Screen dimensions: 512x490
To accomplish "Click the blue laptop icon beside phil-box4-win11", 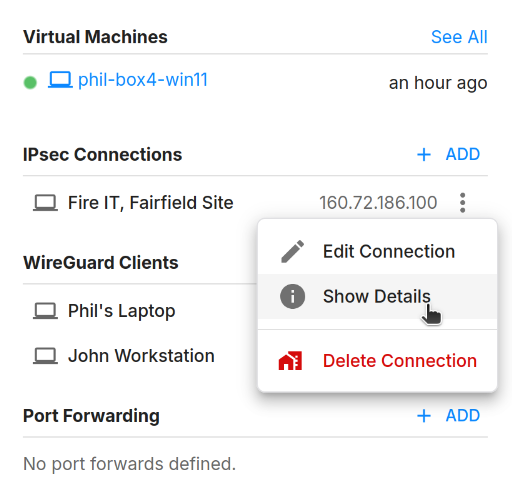I will tap(60, 80).
